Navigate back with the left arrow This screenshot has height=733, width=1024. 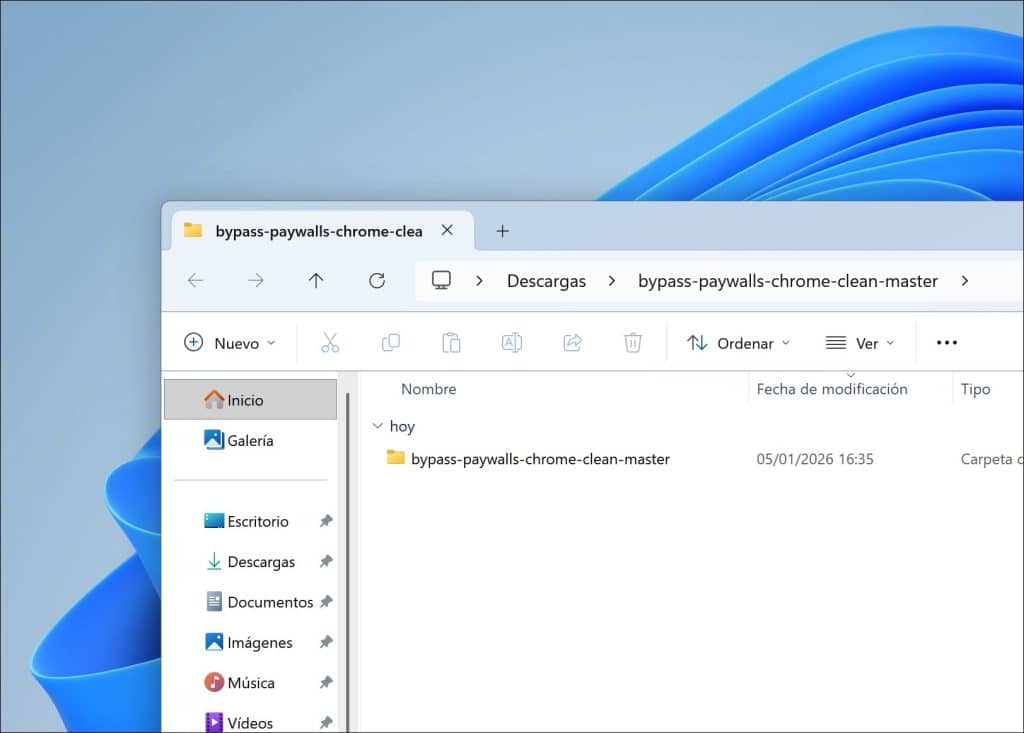(x=195, y=281)
